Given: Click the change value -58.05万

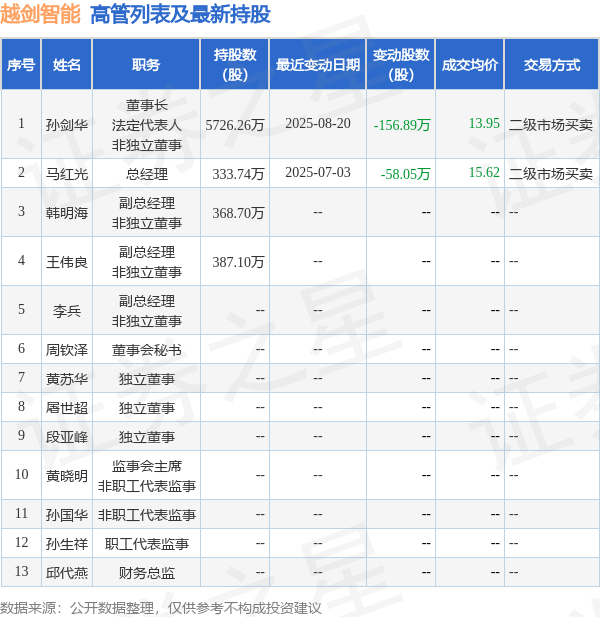Looking at the screenshot, I should [x=405, y=174].
